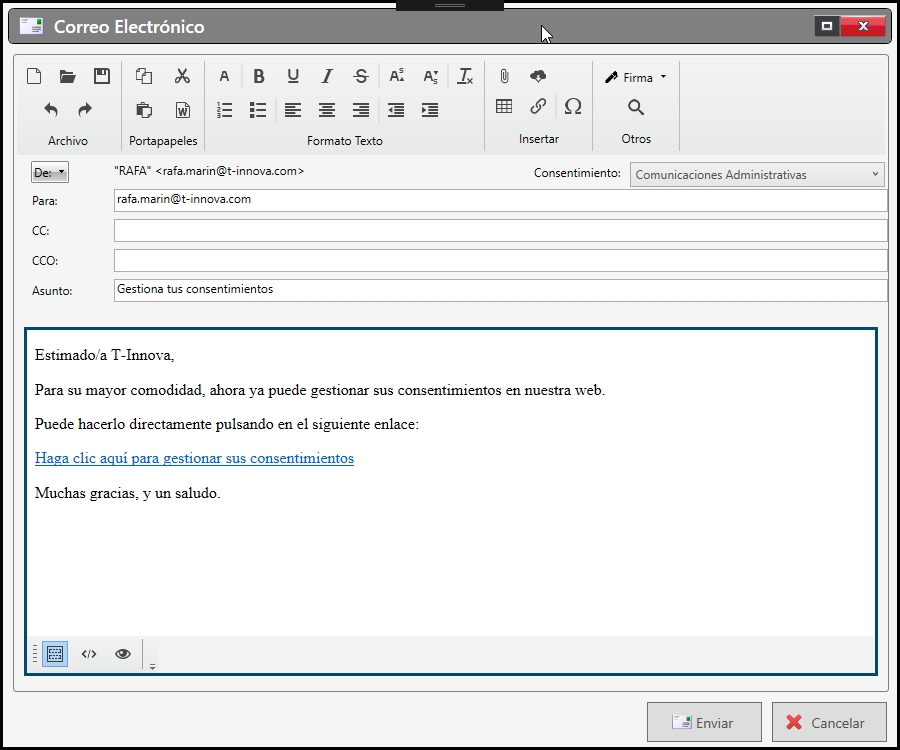Open the Consentimiento combo box
The height and width of the screenshot is (750, 900).
point(757,174)
